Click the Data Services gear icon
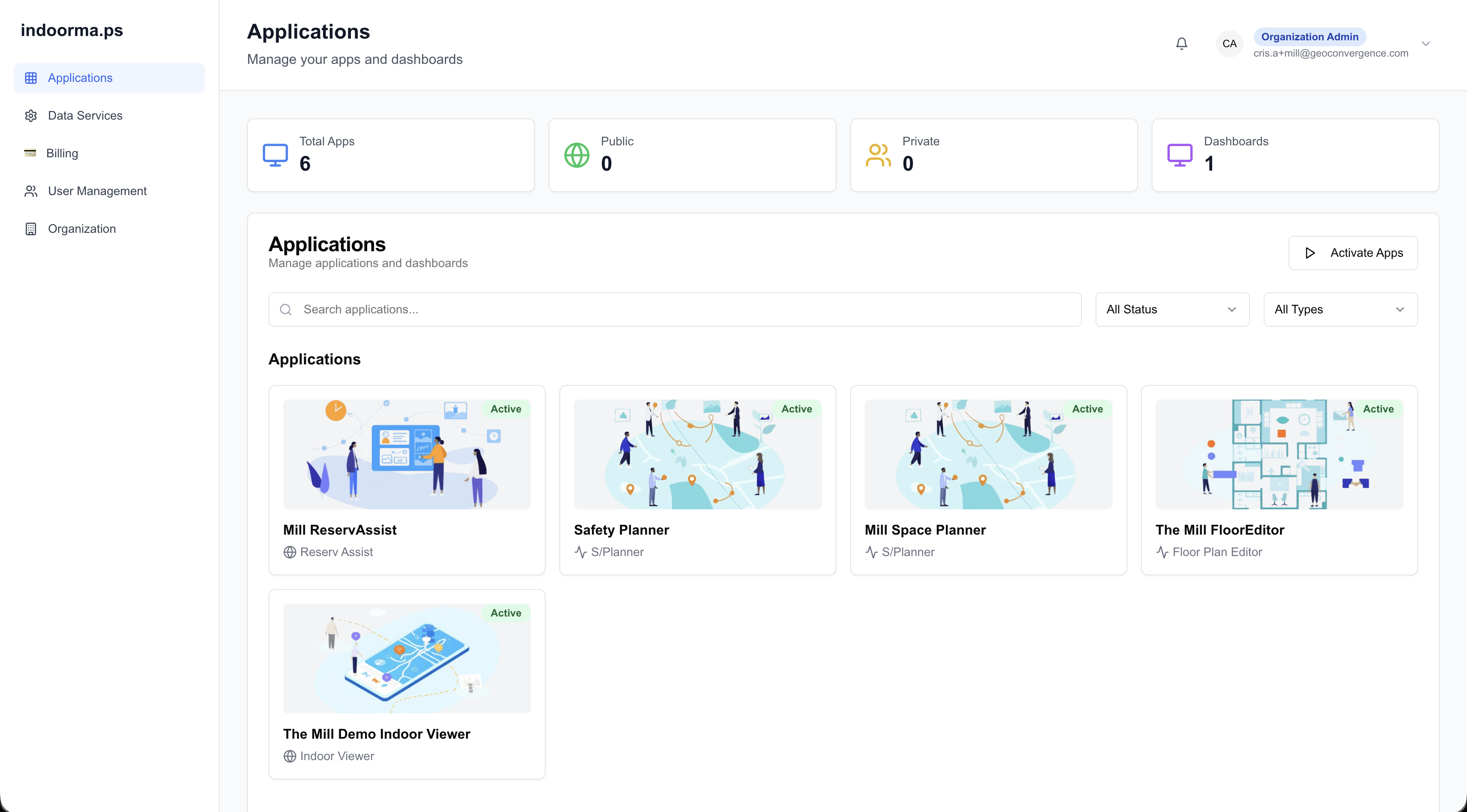1467x812 pixels. click(31, 115)
